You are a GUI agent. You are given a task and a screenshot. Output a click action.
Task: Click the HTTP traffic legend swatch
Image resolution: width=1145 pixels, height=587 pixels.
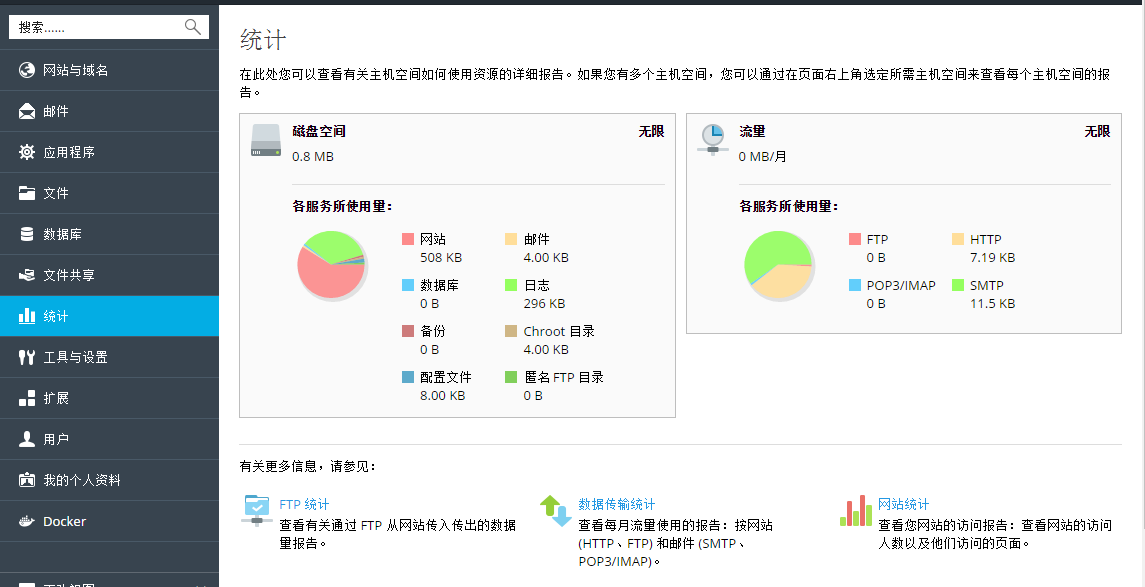pyautogui.click(x=958, y=239)
